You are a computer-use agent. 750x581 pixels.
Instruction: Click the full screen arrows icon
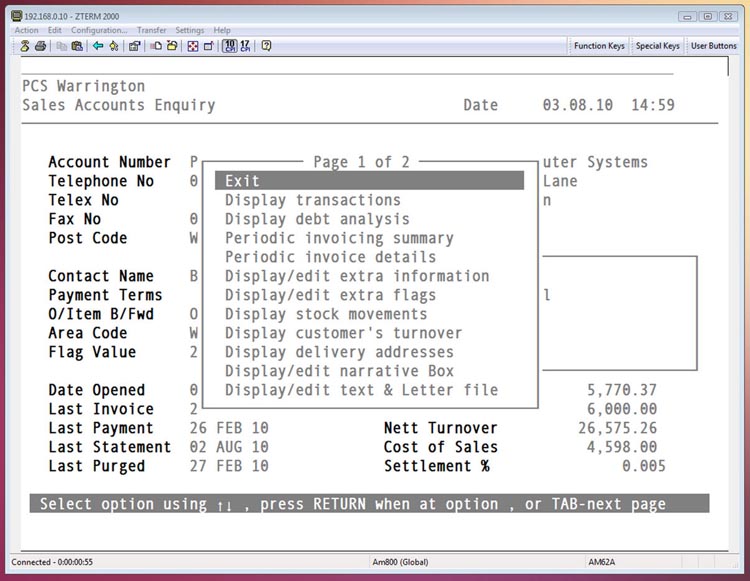[193, 46]
